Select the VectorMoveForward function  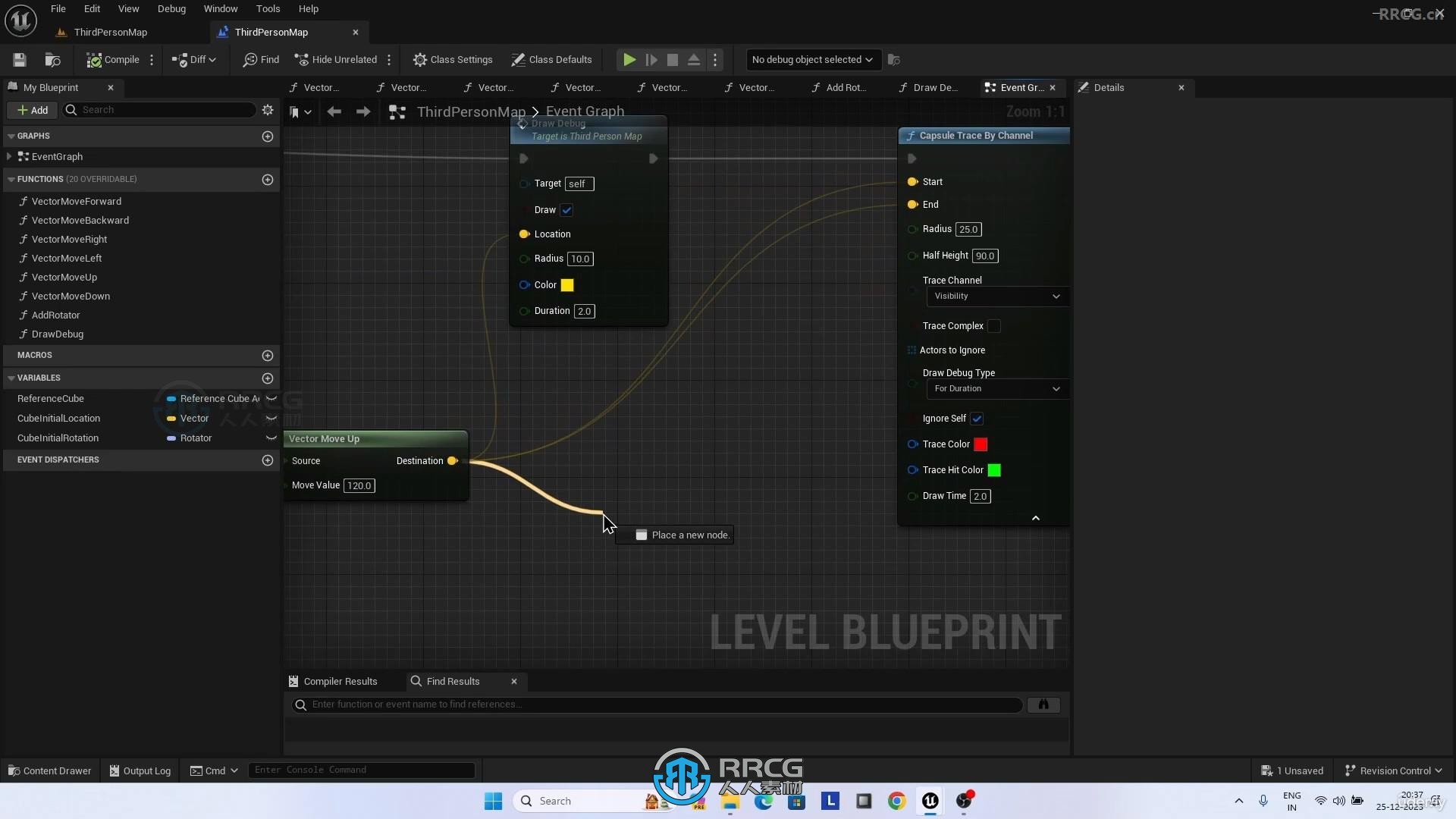click(76, 202)
